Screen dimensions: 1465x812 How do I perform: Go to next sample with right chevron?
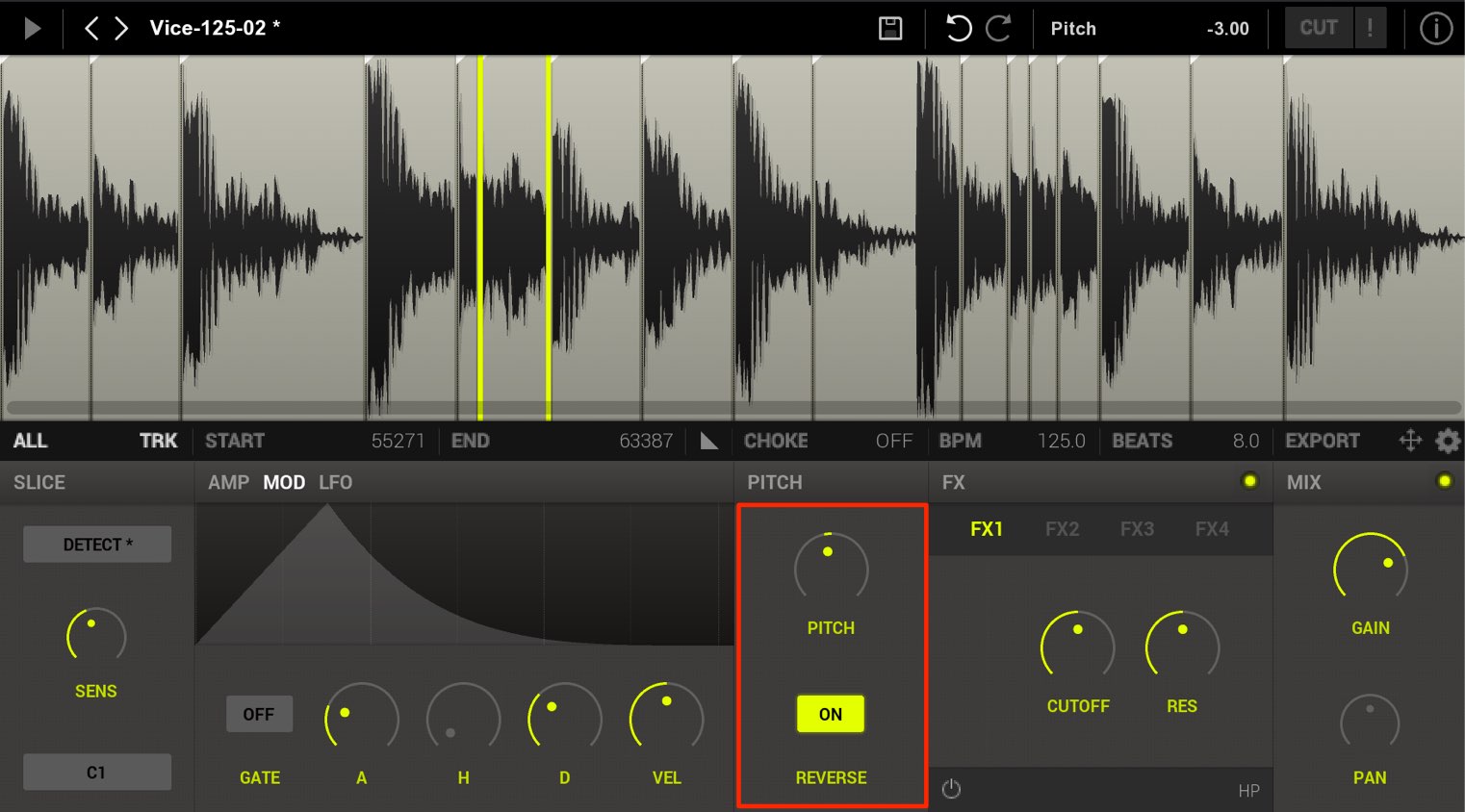(x=121, y=28)
